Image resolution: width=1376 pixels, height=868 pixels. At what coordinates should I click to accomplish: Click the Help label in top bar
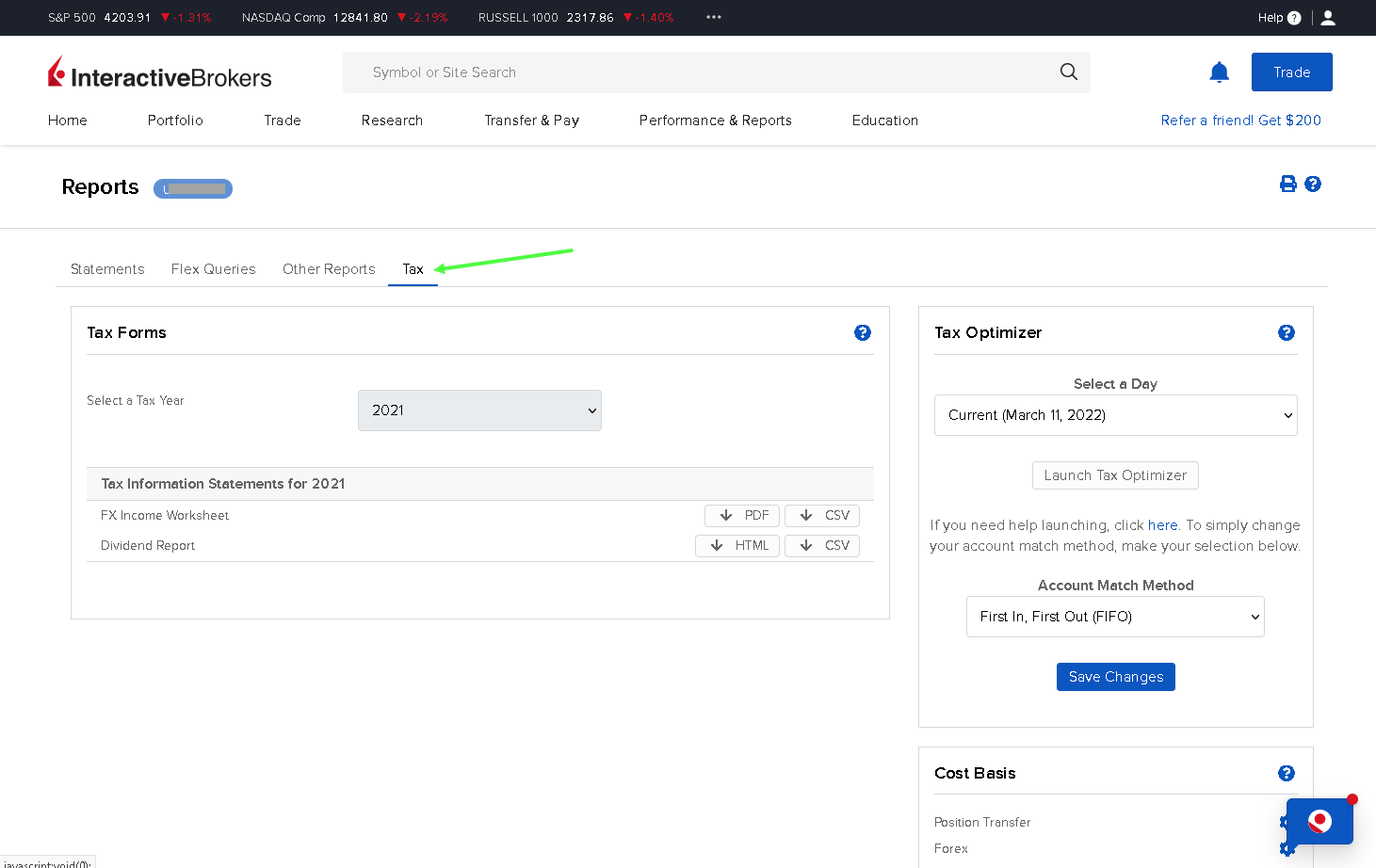(x=1270, y=18)
